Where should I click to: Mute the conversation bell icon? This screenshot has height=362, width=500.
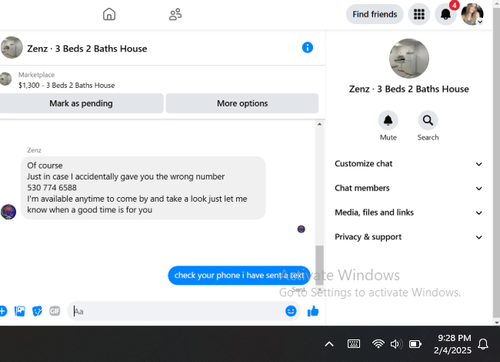coord(388,120)
